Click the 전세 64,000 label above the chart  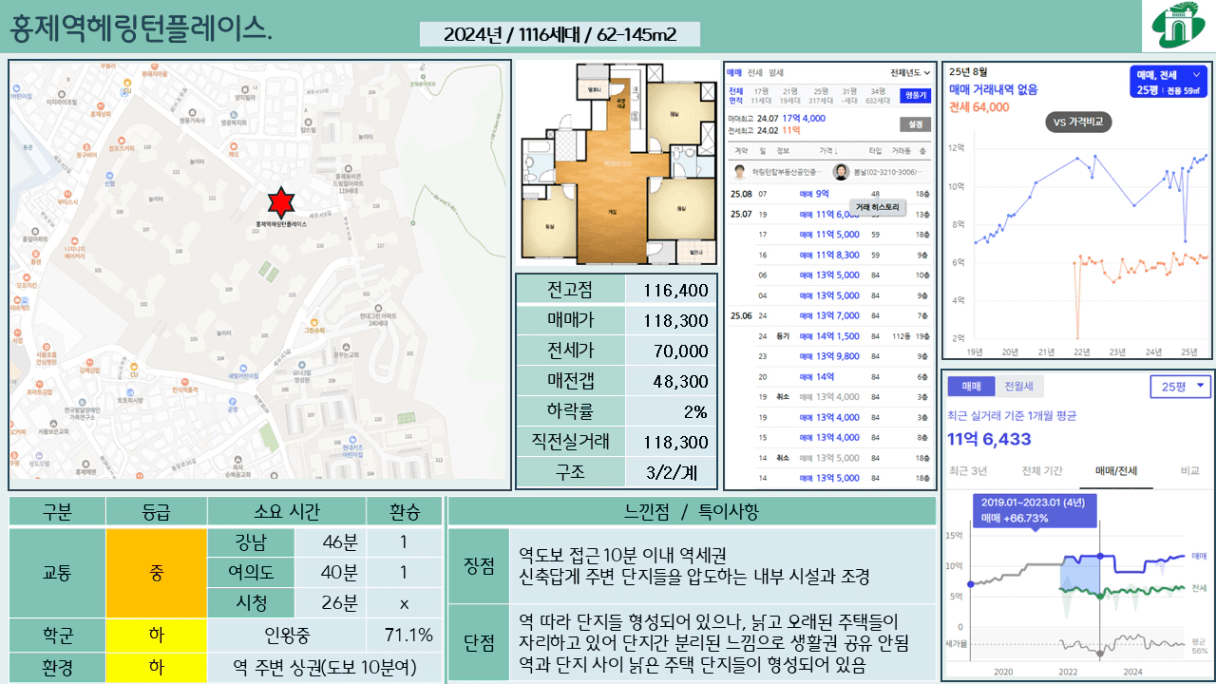(x=979, y=106)
